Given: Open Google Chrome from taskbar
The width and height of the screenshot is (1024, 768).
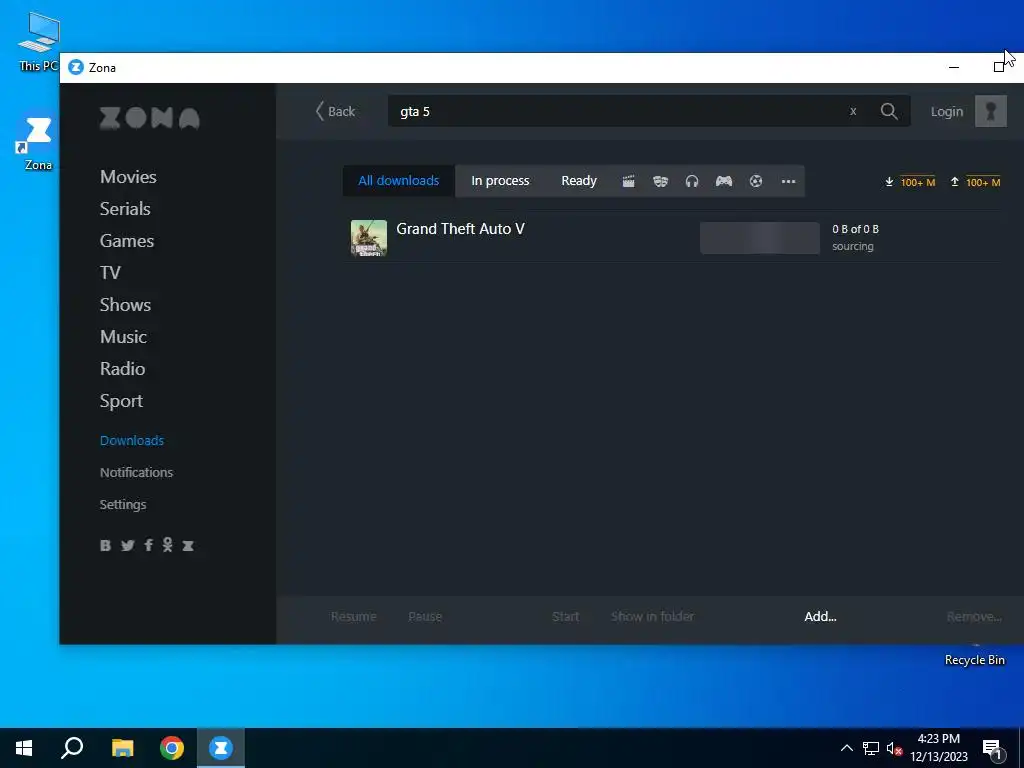Looking at the screenshot, I should click(x=172, y=748).
